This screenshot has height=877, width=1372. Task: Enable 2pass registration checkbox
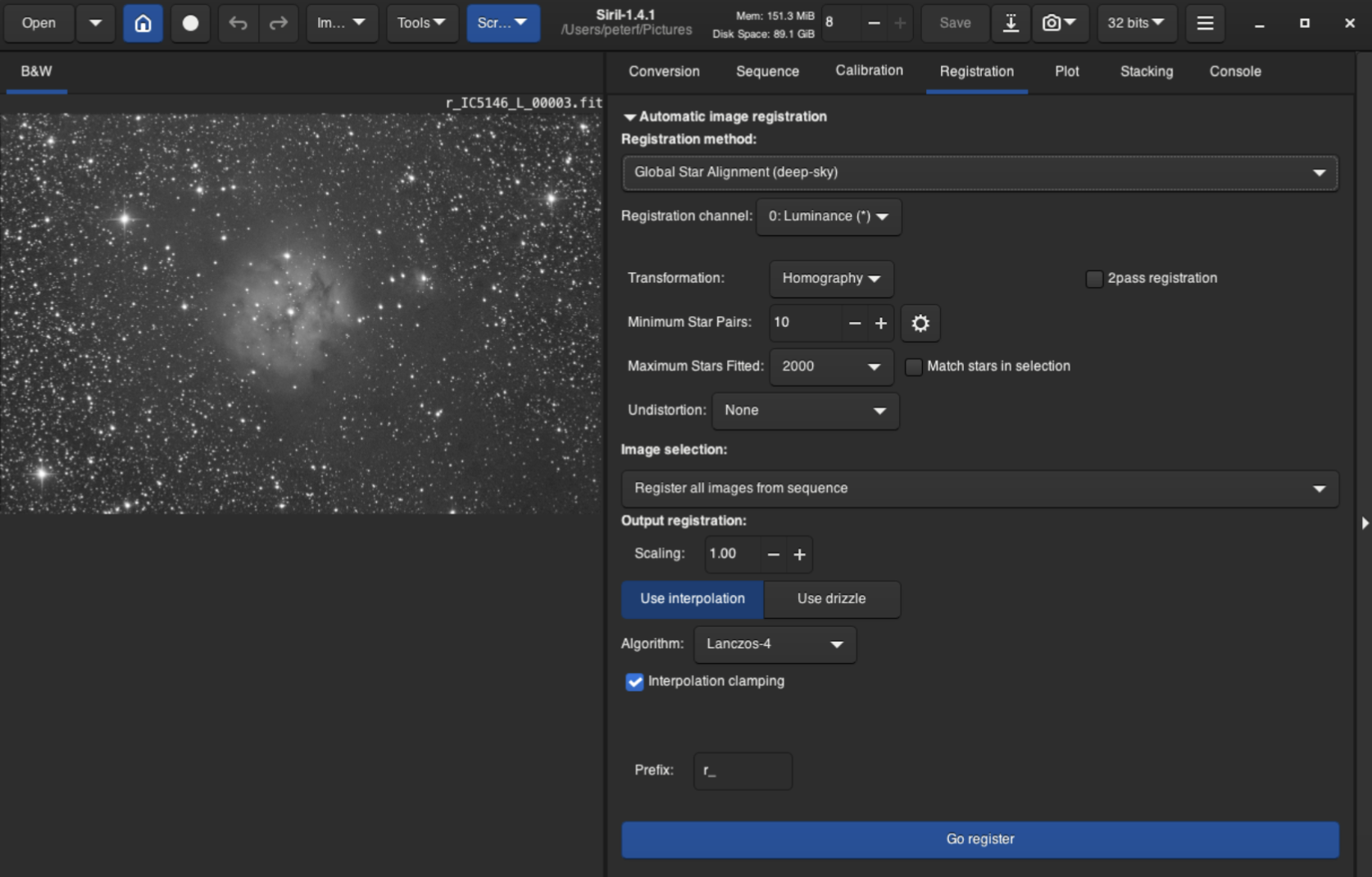[1093, 279]
